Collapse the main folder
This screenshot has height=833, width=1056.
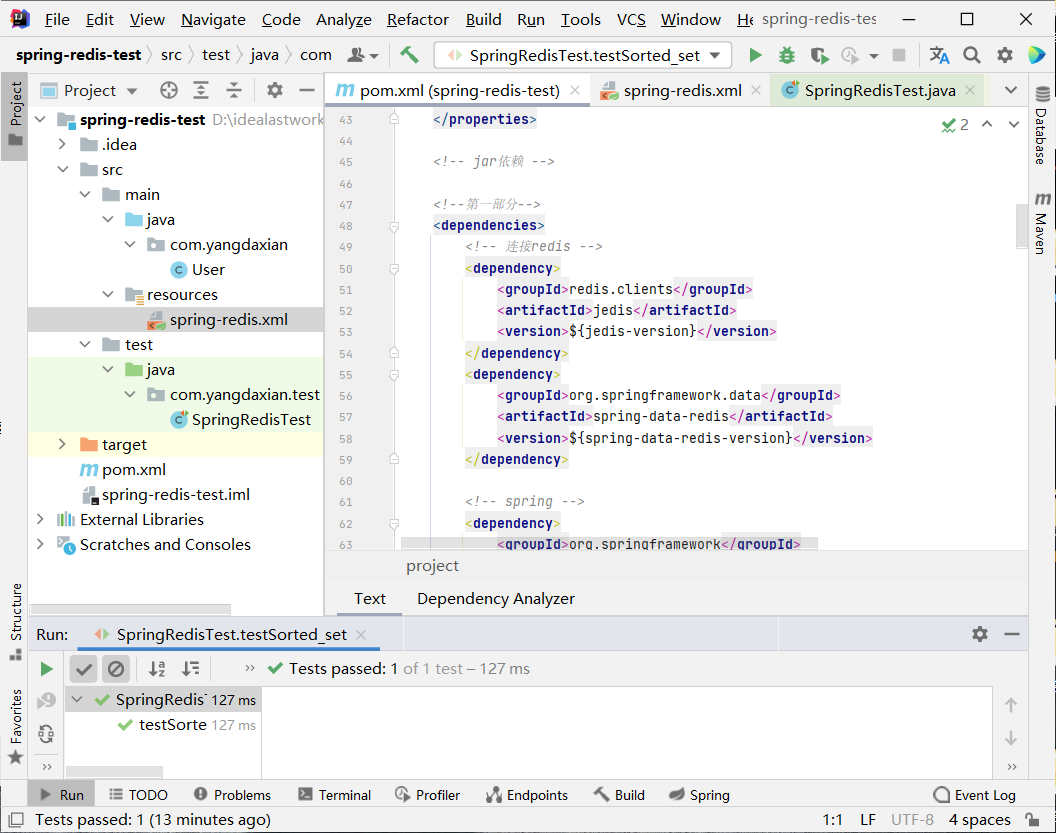tap(85, 194)
